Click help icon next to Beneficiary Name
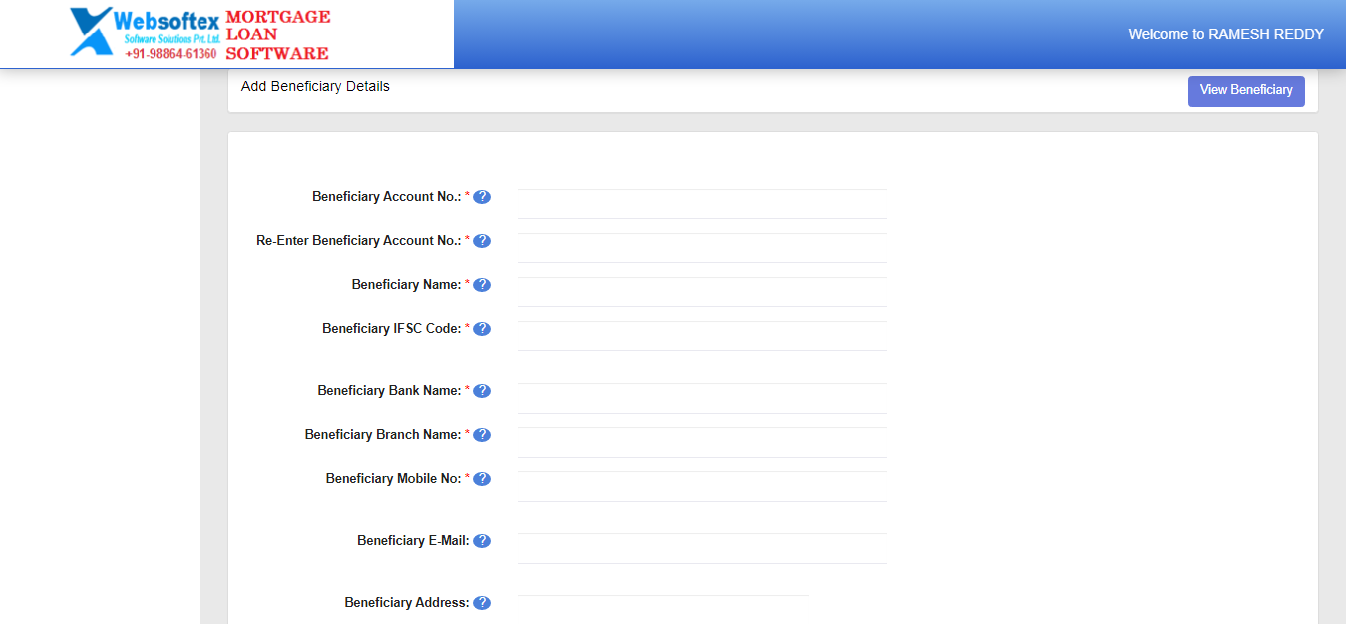 (x=482, y=285)
